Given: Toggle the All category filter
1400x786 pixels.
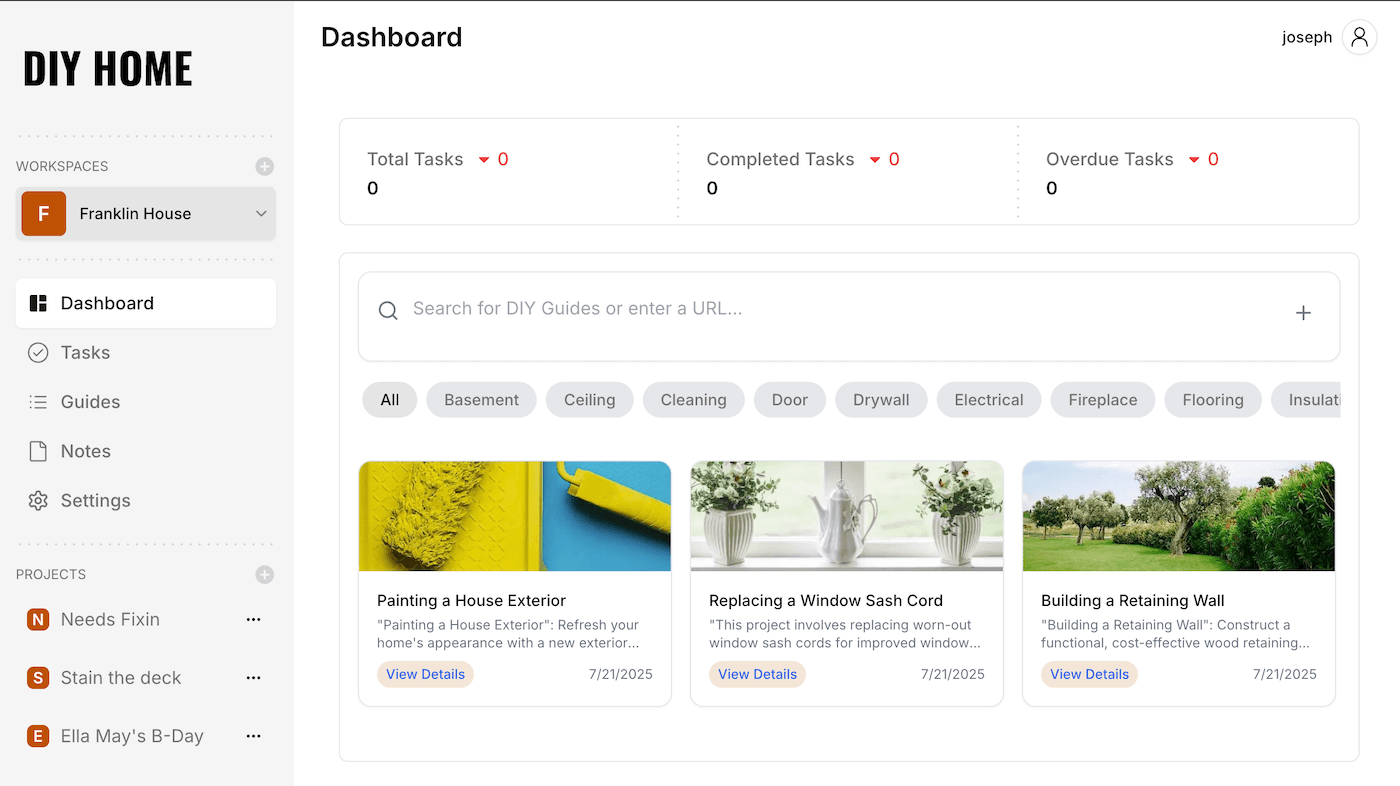Looking at the screenshot, I should (x=389, y=399).
